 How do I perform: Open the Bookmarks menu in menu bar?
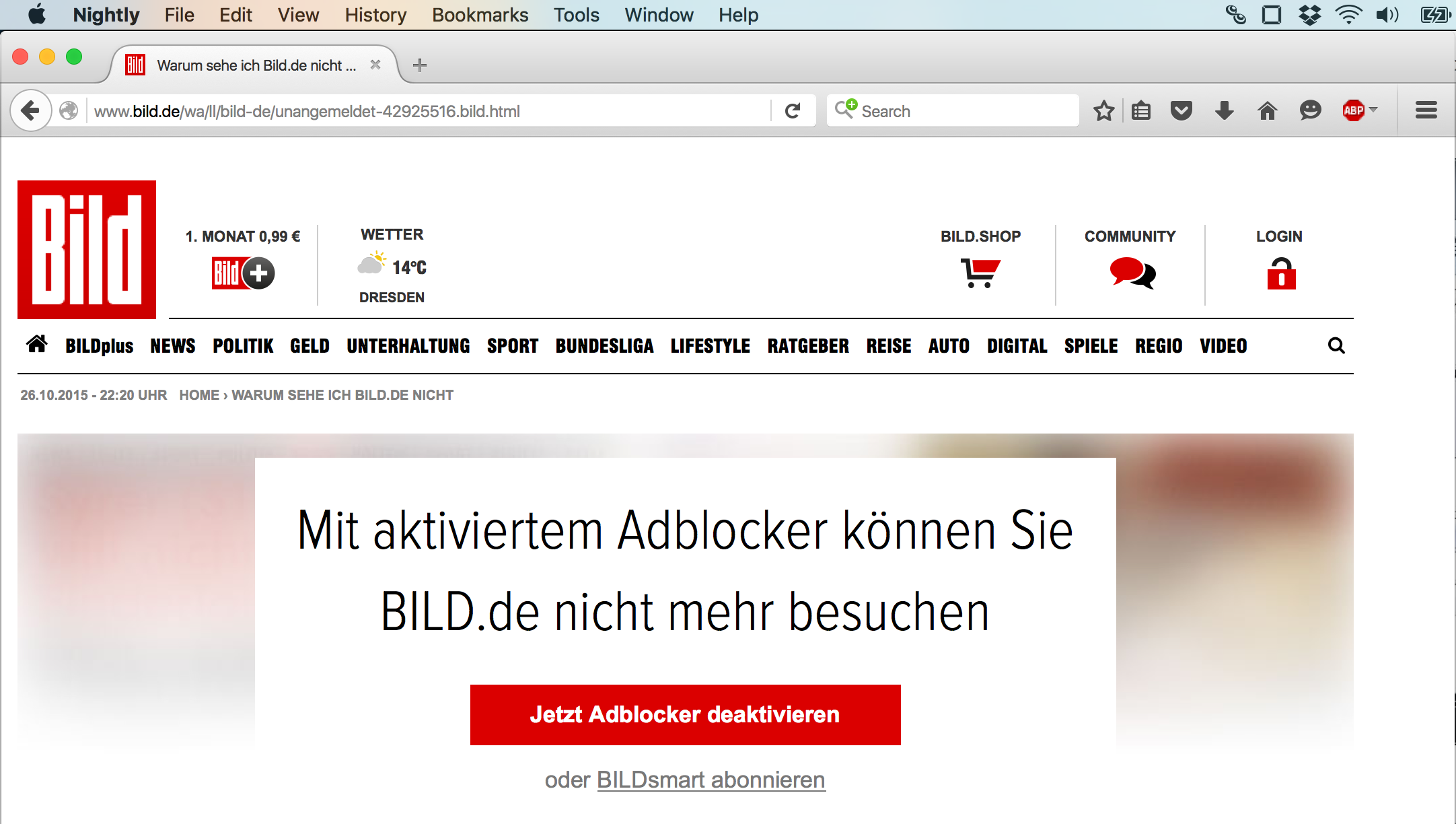480,15
